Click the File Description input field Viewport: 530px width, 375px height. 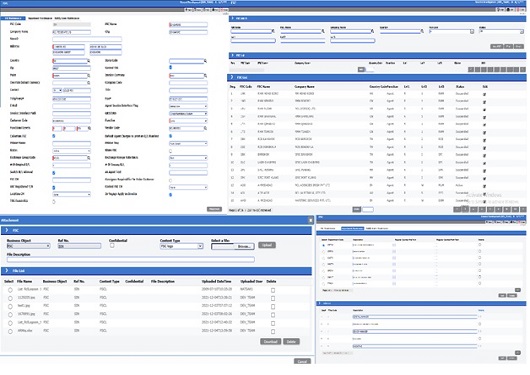coord(130,260)
